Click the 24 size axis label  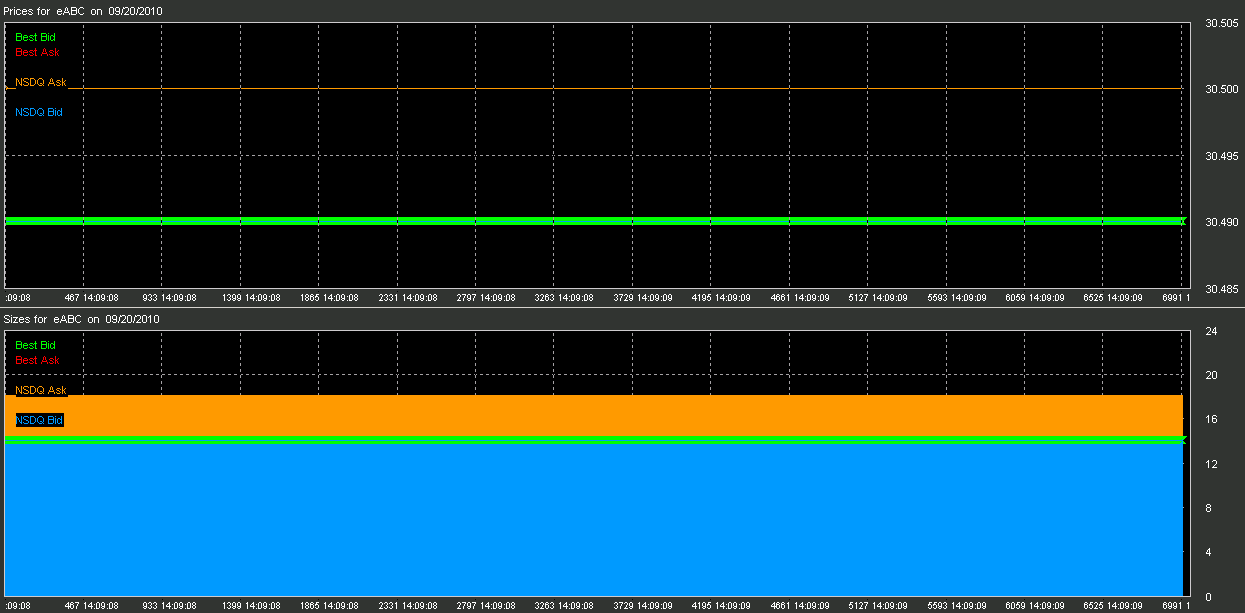[x=1211, y=331]
